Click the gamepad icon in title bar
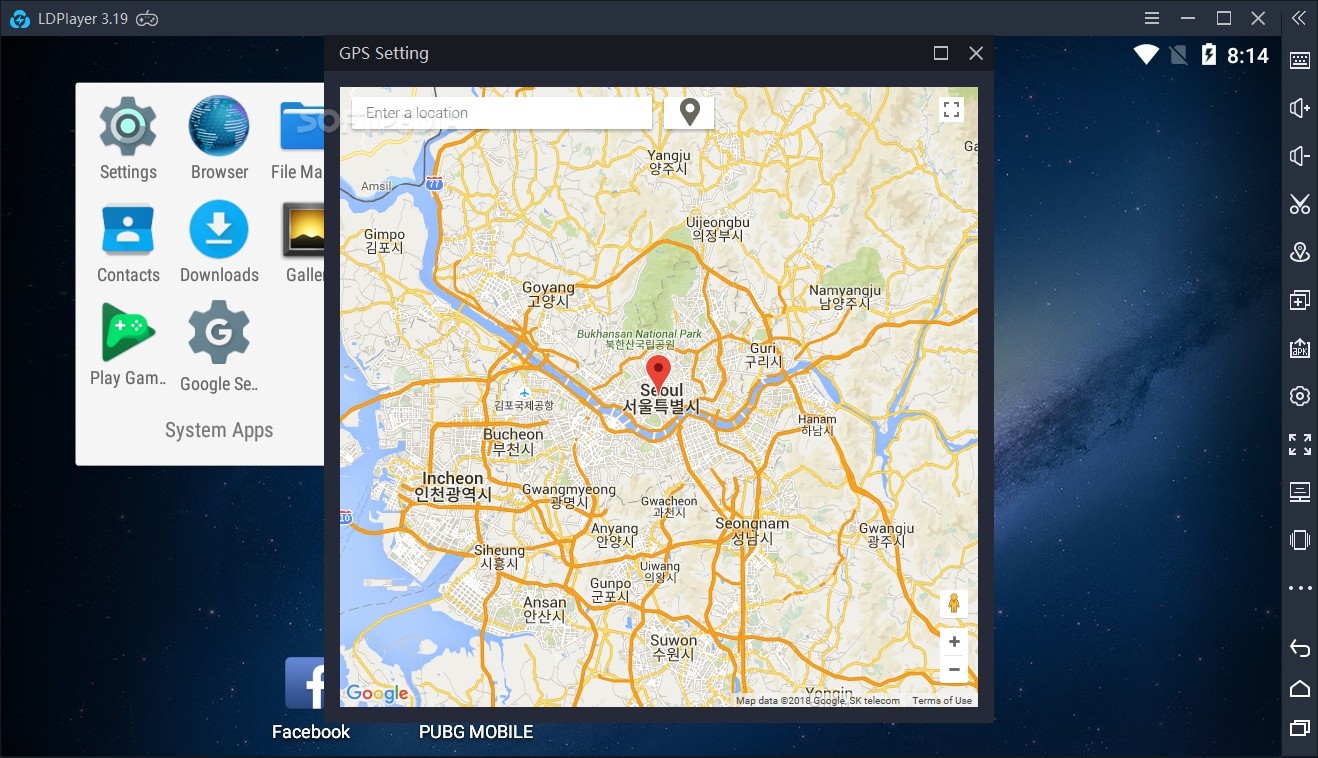The width and height of the screenshot is (1318, 758). (x=147, y=18)
